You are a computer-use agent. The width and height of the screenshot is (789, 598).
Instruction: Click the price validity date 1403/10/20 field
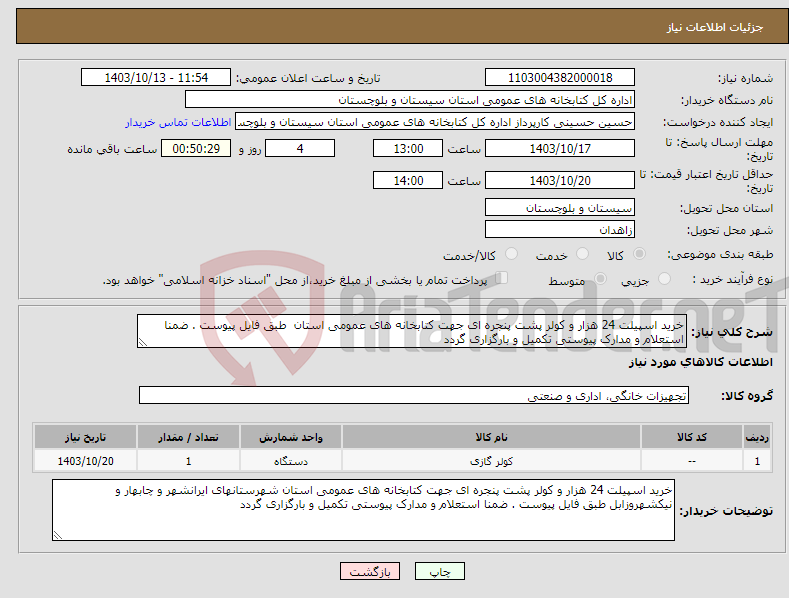pos(560,180)
